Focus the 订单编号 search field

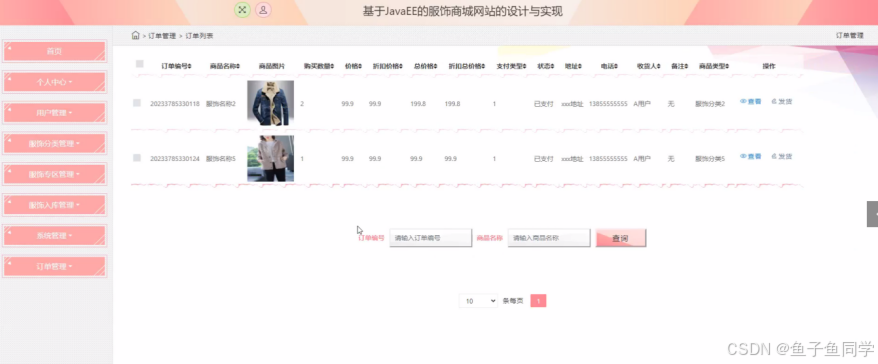pos(431,238)
